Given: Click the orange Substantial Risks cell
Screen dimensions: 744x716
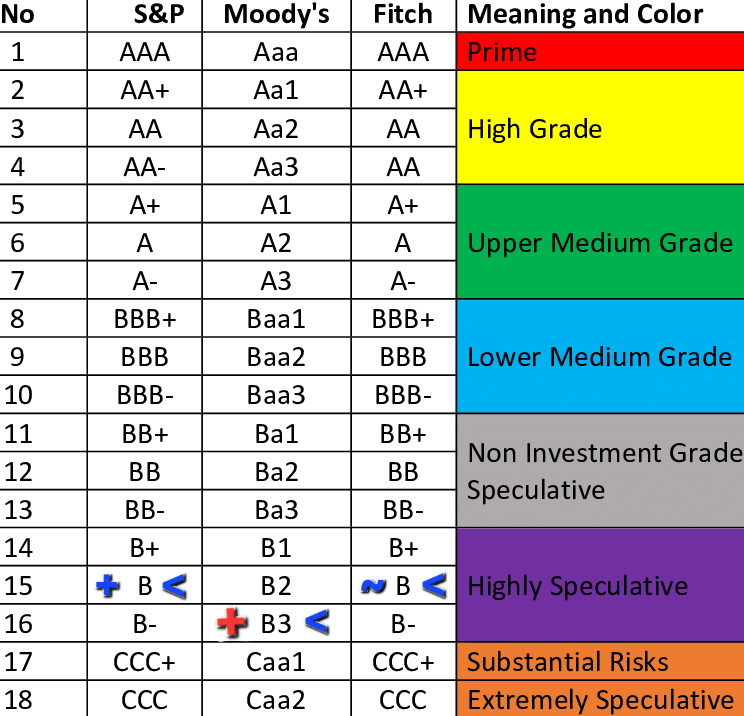Looking at the screenshot, I should 600,662.
